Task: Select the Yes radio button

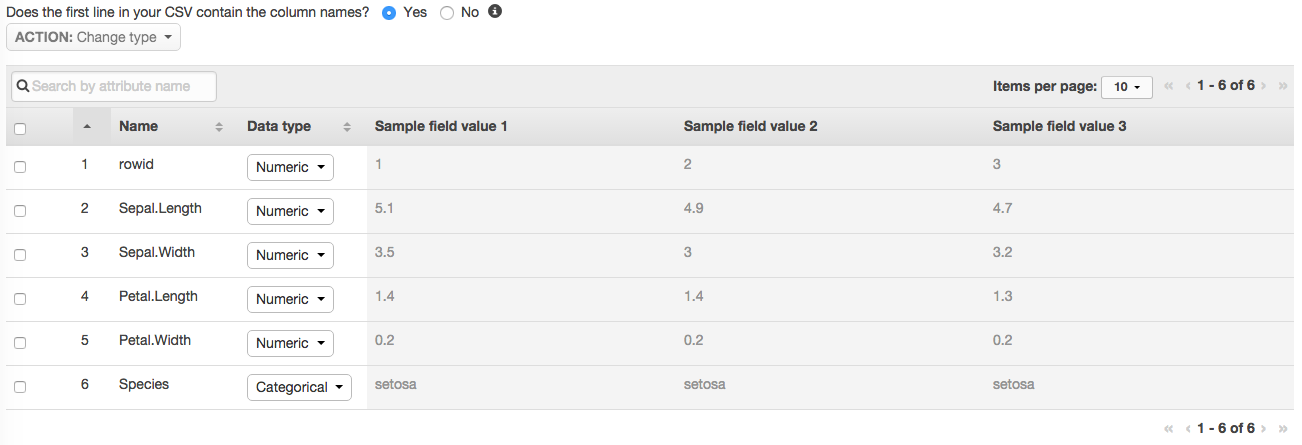Action: (389, 13)
